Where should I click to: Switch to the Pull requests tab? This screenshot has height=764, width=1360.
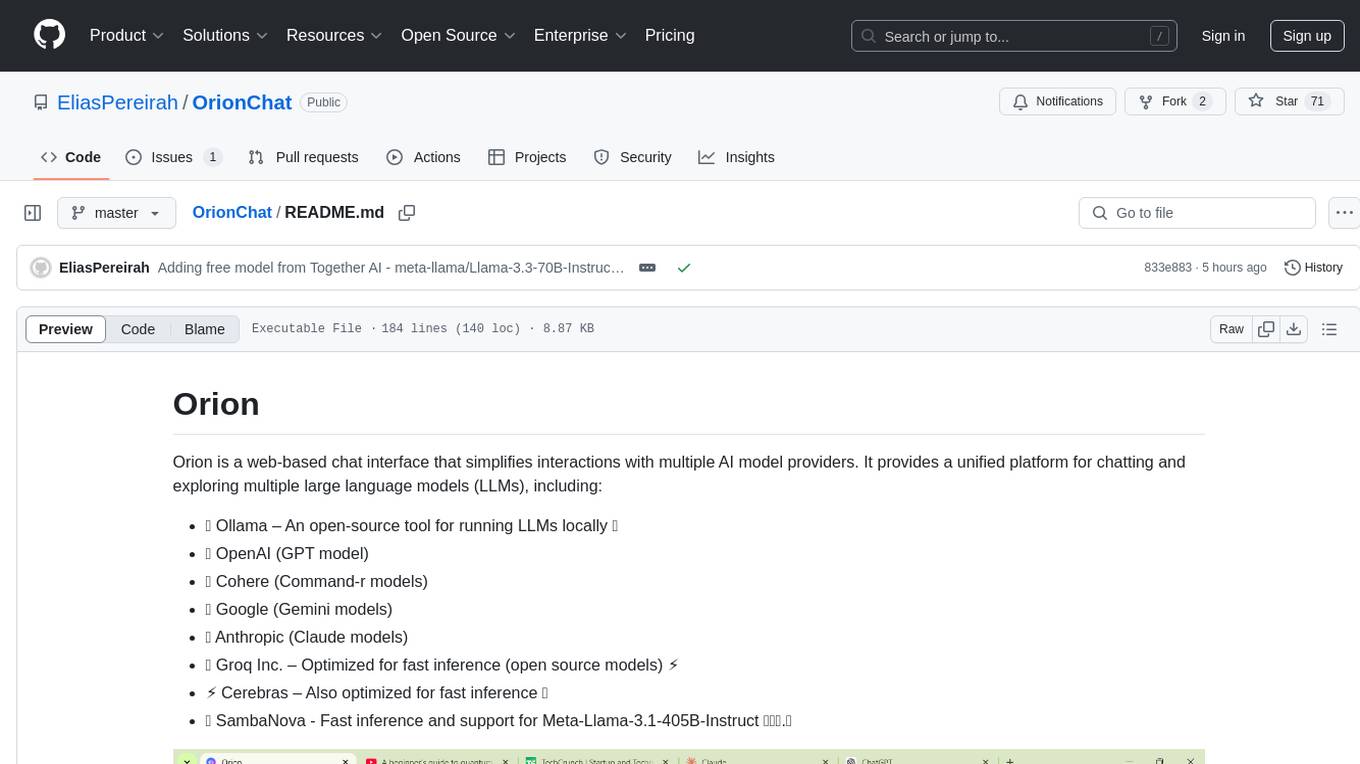point(303,157)
